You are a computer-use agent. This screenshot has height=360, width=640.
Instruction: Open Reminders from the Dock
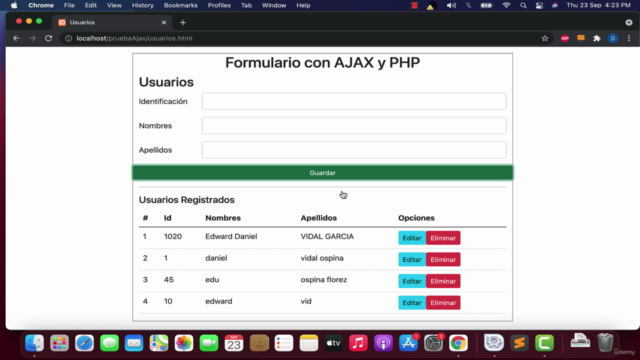[284, 343]
